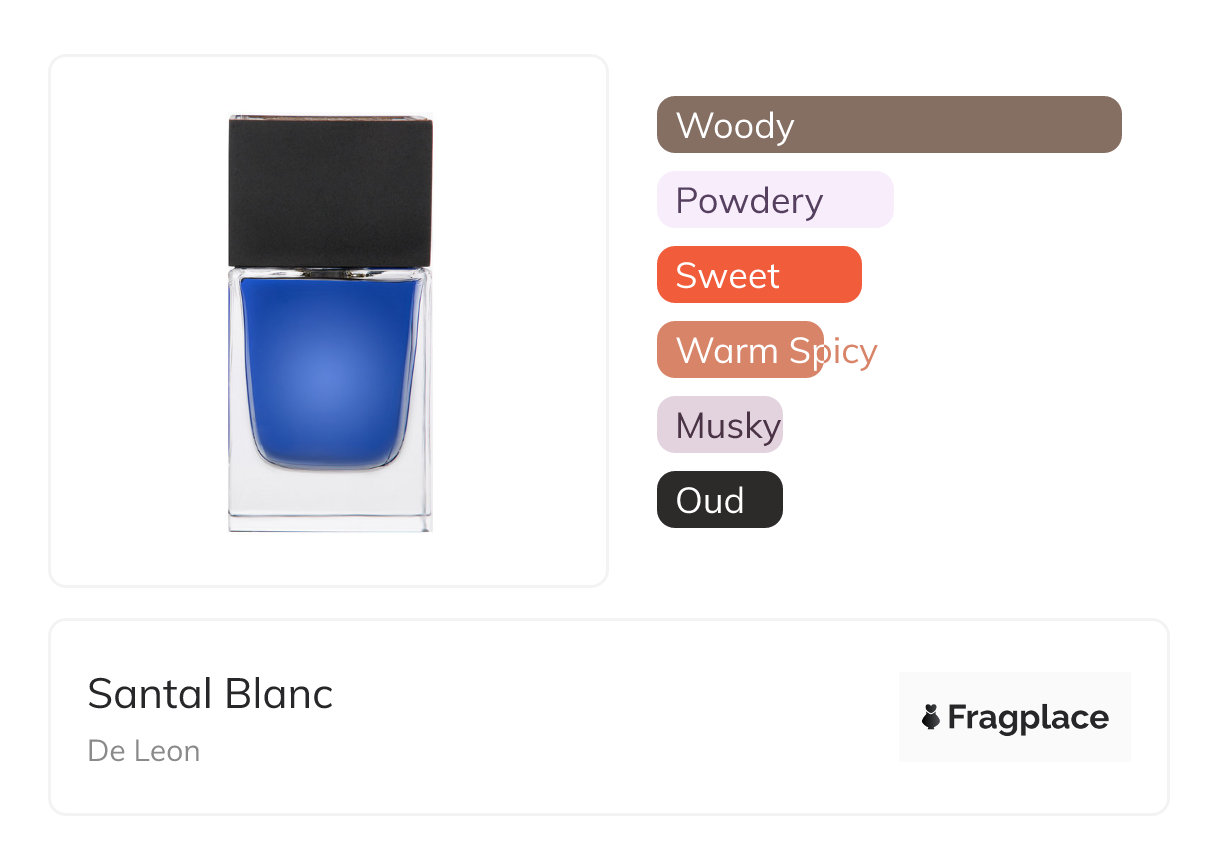Select the Woody accord bar
This screenshot has width=1218, height=864.
[x=889, y=125]
